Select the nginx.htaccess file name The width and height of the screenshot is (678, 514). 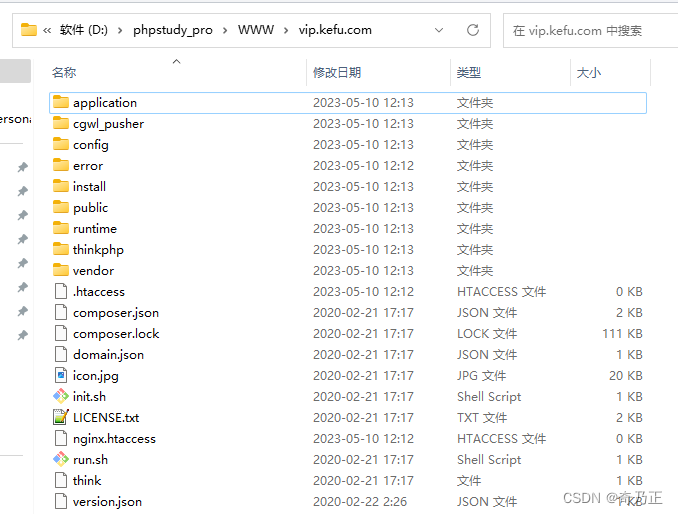[x=114, y=439]
